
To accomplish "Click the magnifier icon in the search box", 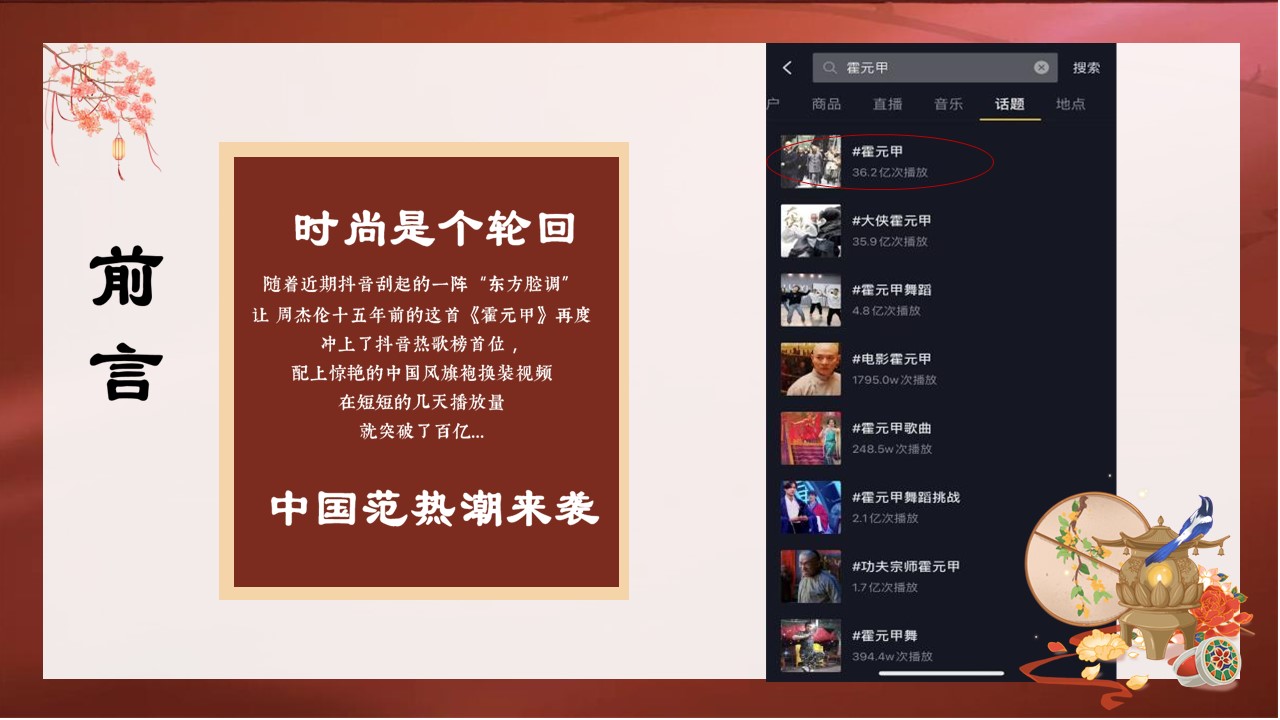I will [829, 68].
